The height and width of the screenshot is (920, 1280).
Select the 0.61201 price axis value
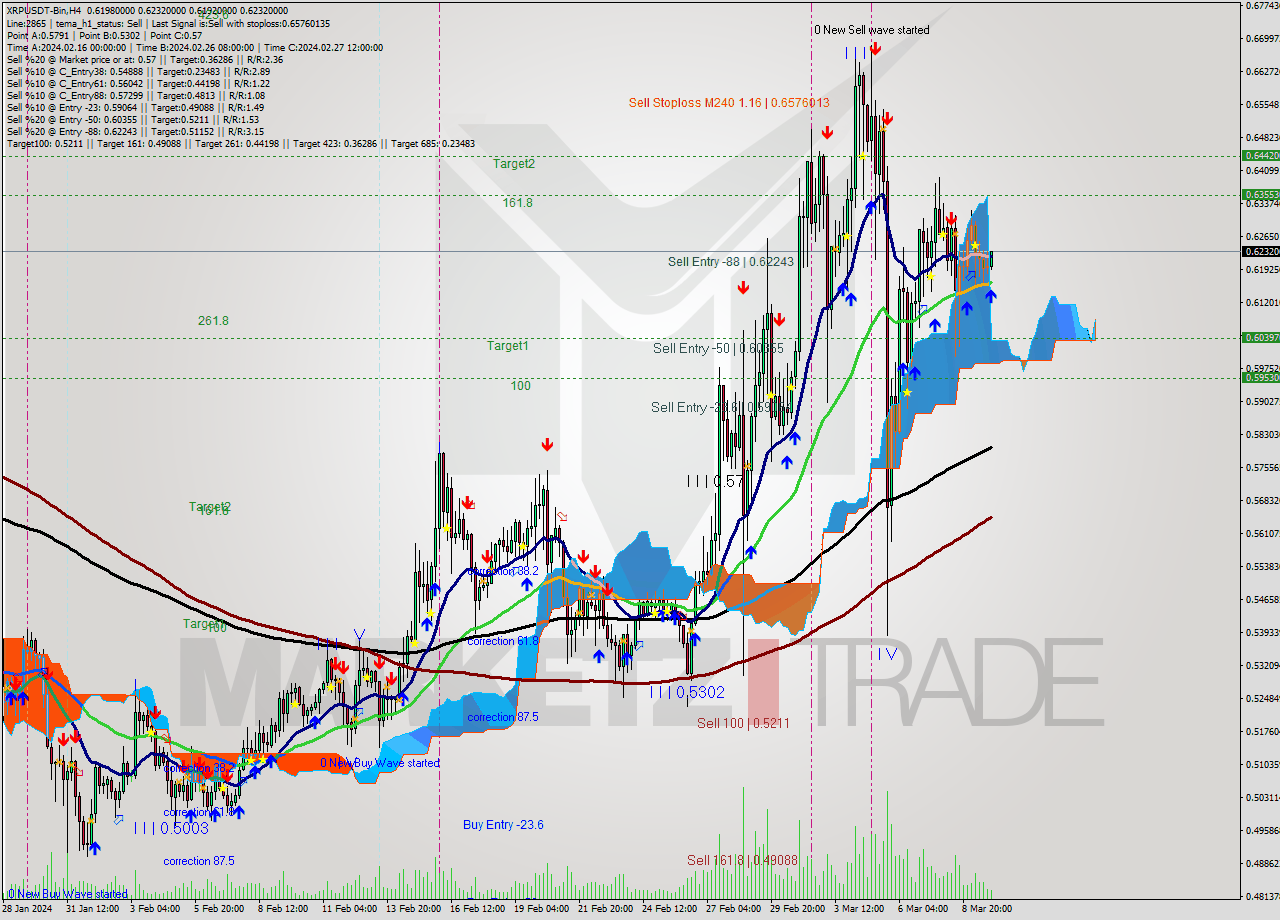(1262, 303)
